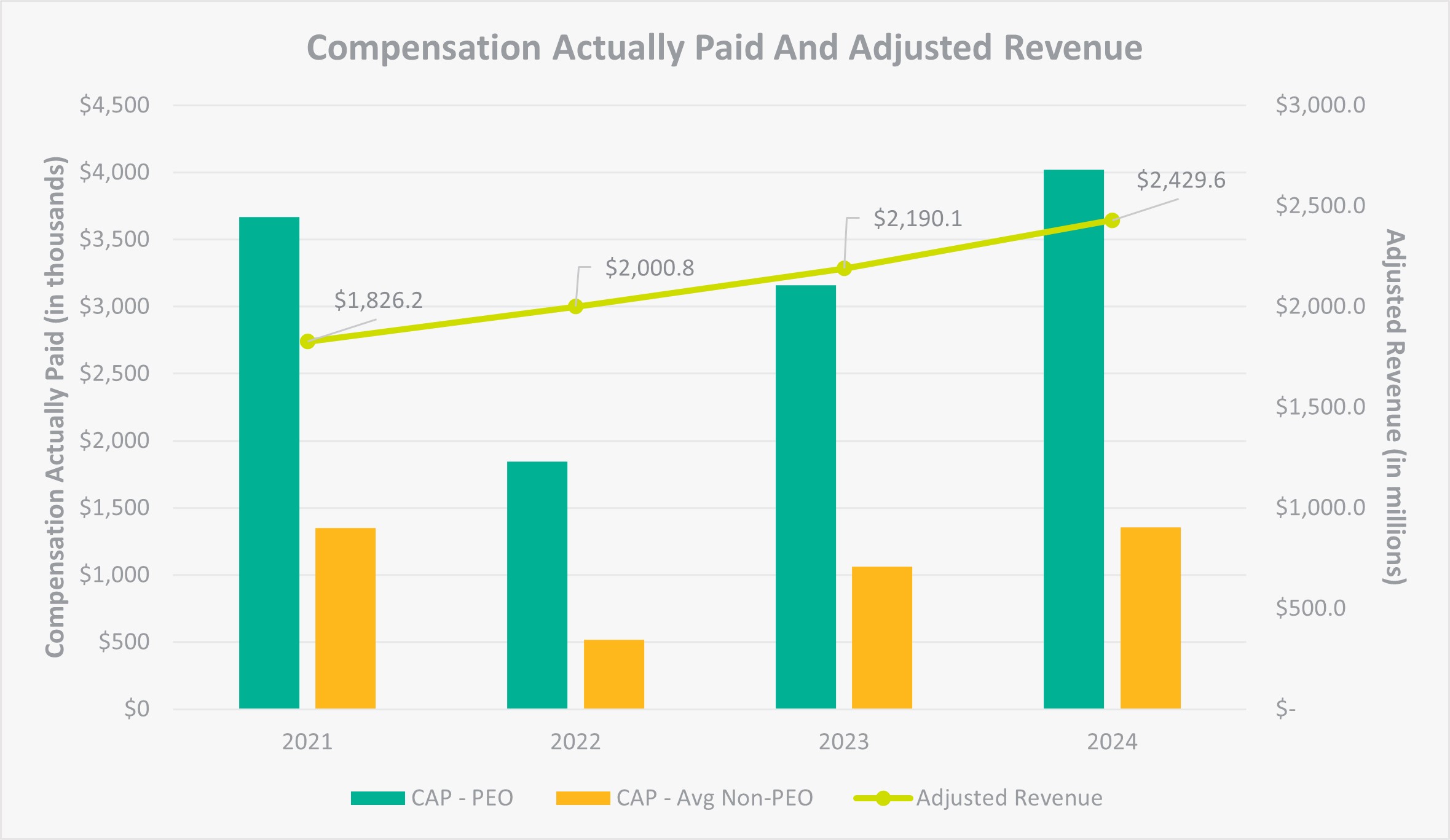
Task: Click the 2022 orange Non-PEO bar
Action: pos(613,673)
